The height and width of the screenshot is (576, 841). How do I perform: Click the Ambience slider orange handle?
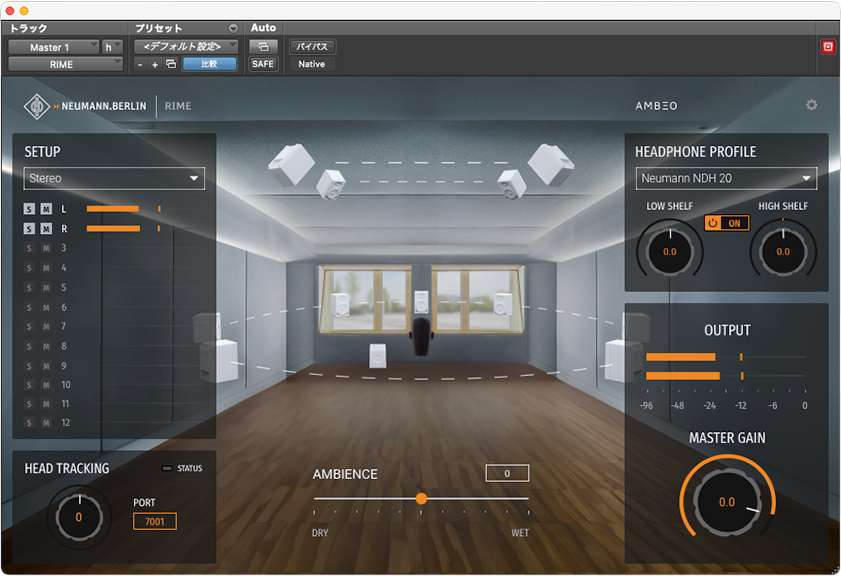click(x=421, y=498)
